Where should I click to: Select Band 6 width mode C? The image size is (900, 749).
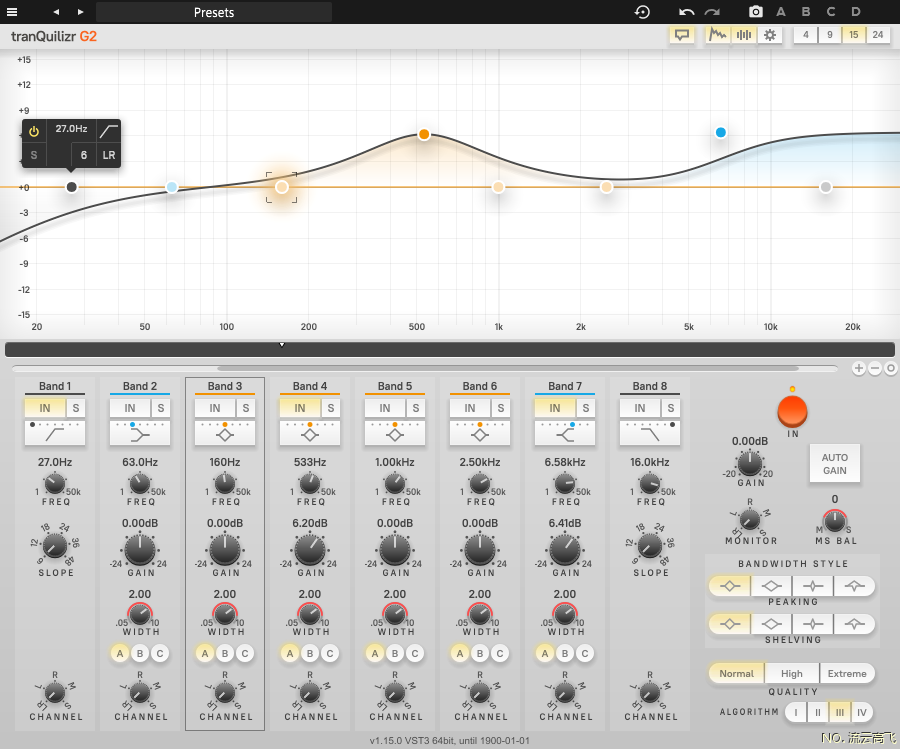pyautogui.click(x=499, y=653)
